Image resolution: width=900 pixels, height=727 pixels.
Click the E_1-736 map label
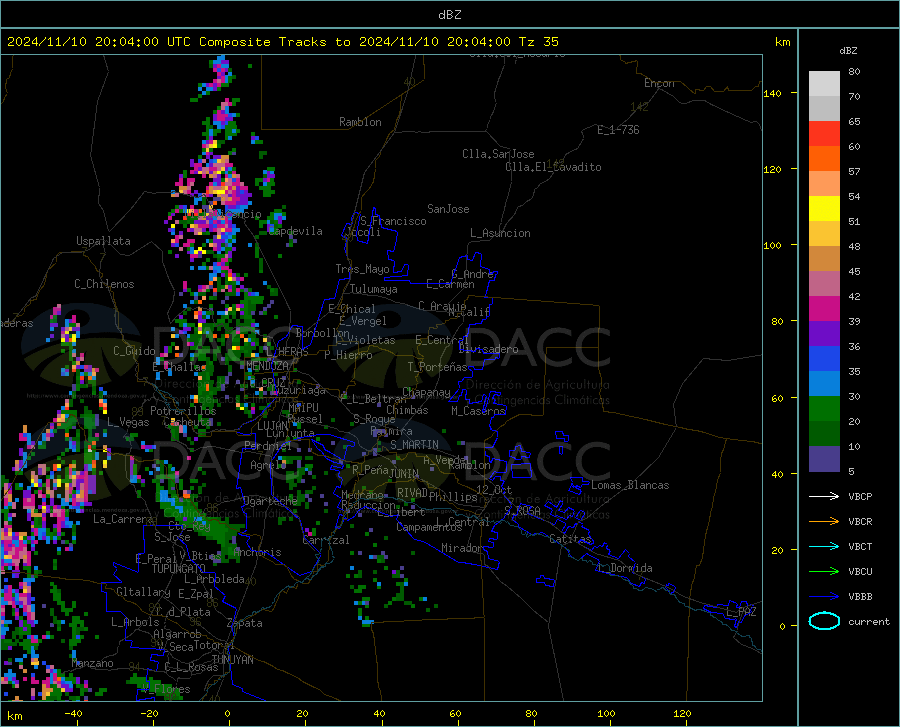618,130
